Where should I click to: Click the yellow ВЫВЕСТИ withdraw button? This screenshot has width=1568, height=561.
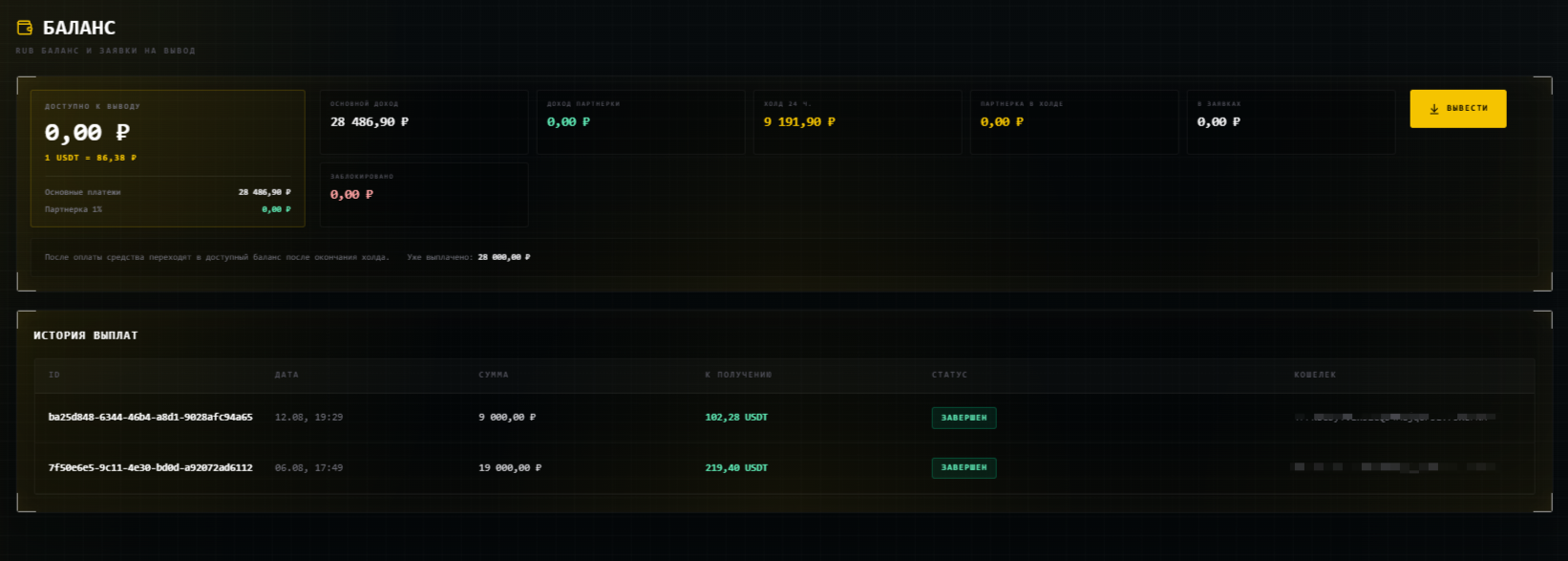click(1458, 109)
